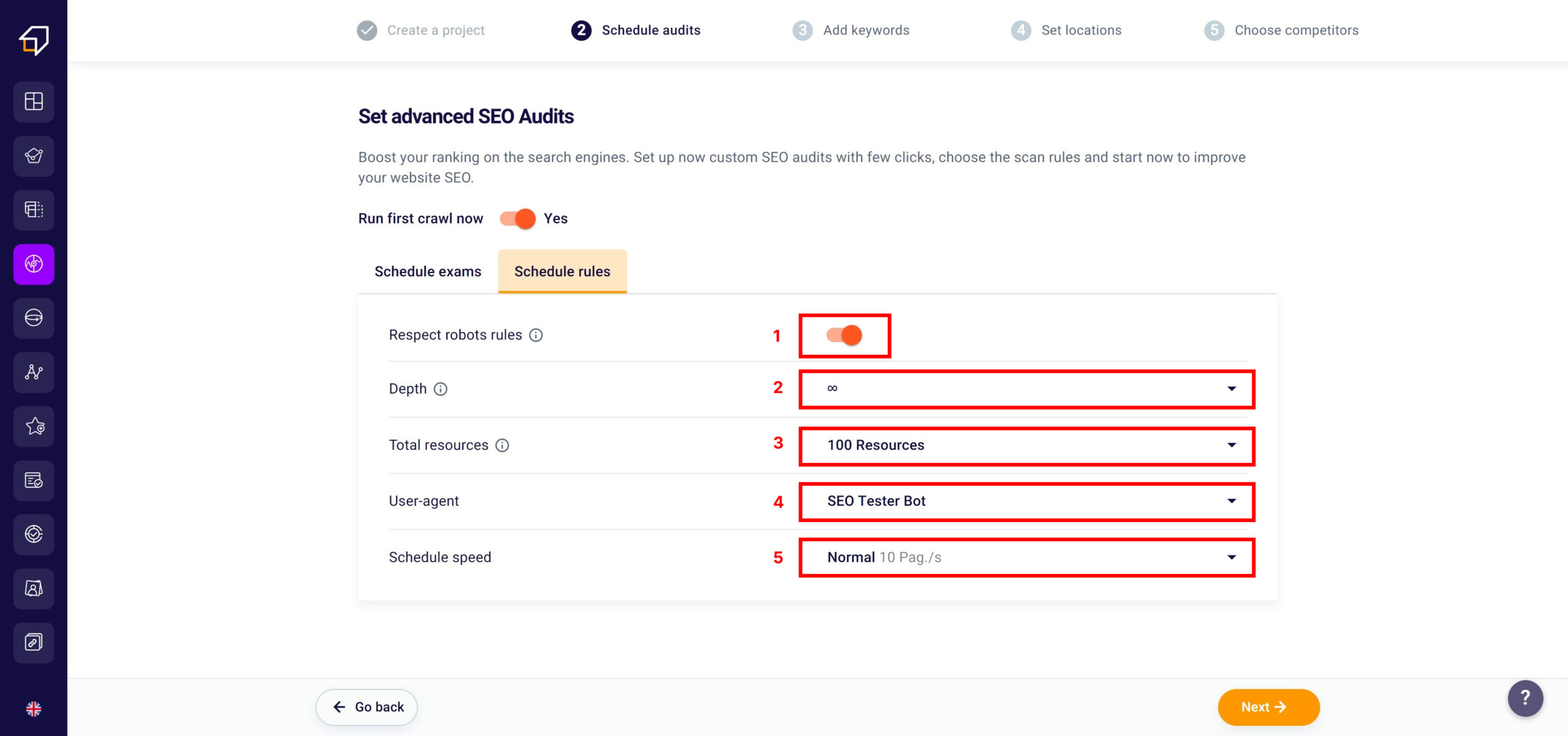Image resolution: width=1568 pixels, height=736 pixels.
Task: Open the 100 Resources dropdown
Action: (1027, 445)
